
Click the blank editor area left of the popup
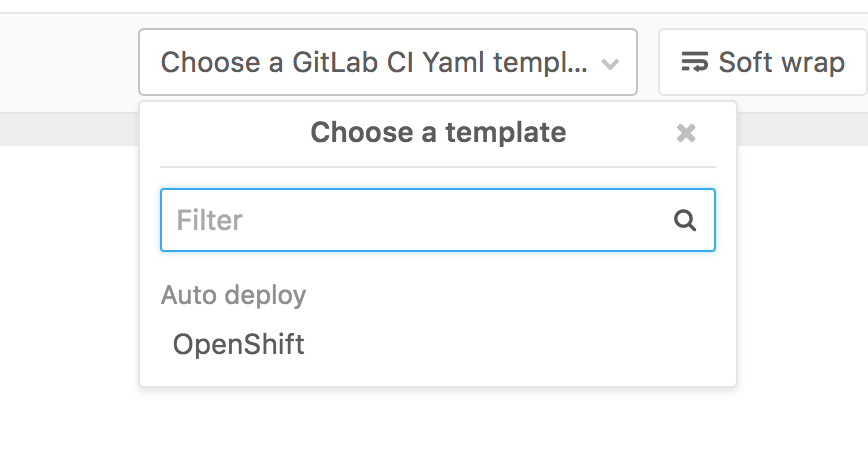70,280
